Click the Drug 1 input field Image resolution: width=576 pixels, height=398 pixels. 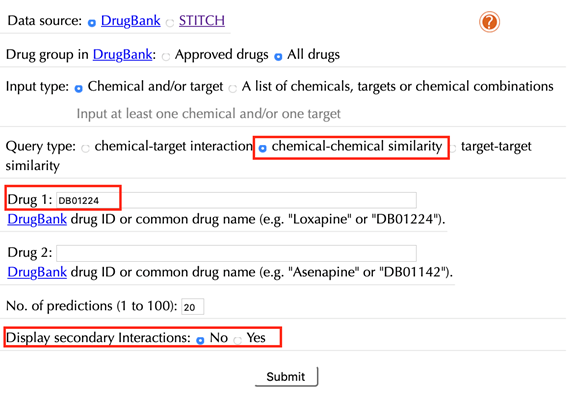[x=237, y=200]
